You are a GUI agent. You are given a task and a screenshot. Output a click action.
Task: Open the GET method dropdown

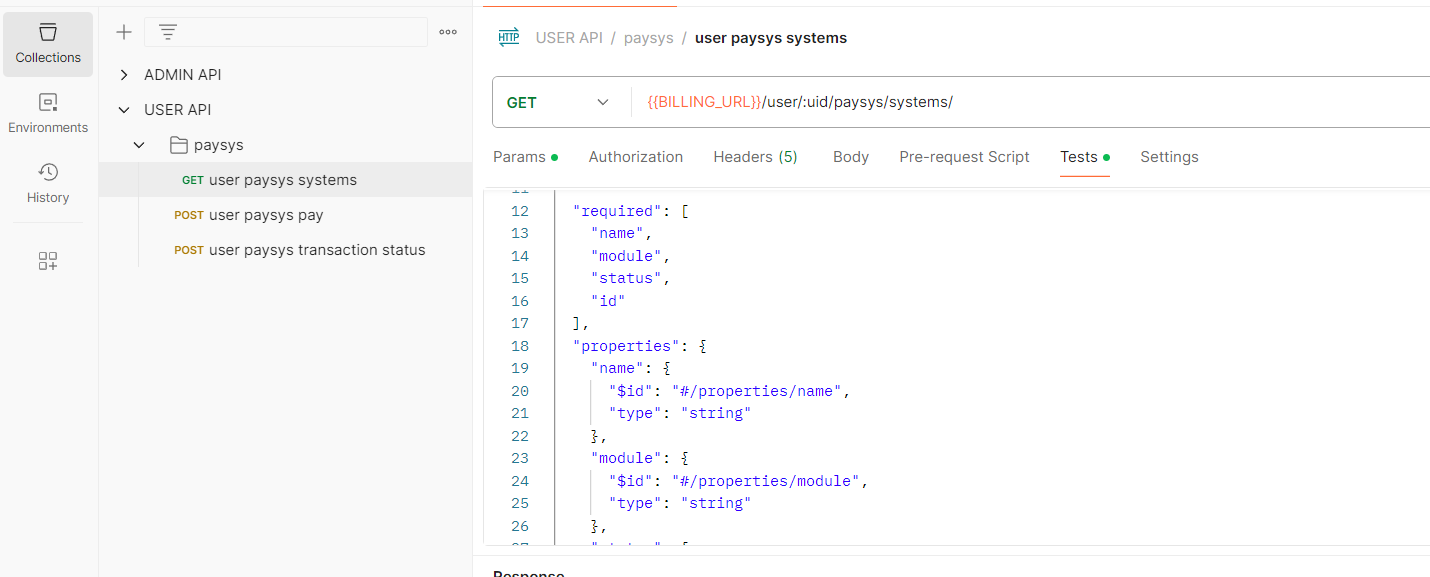(x=558, y=102)
